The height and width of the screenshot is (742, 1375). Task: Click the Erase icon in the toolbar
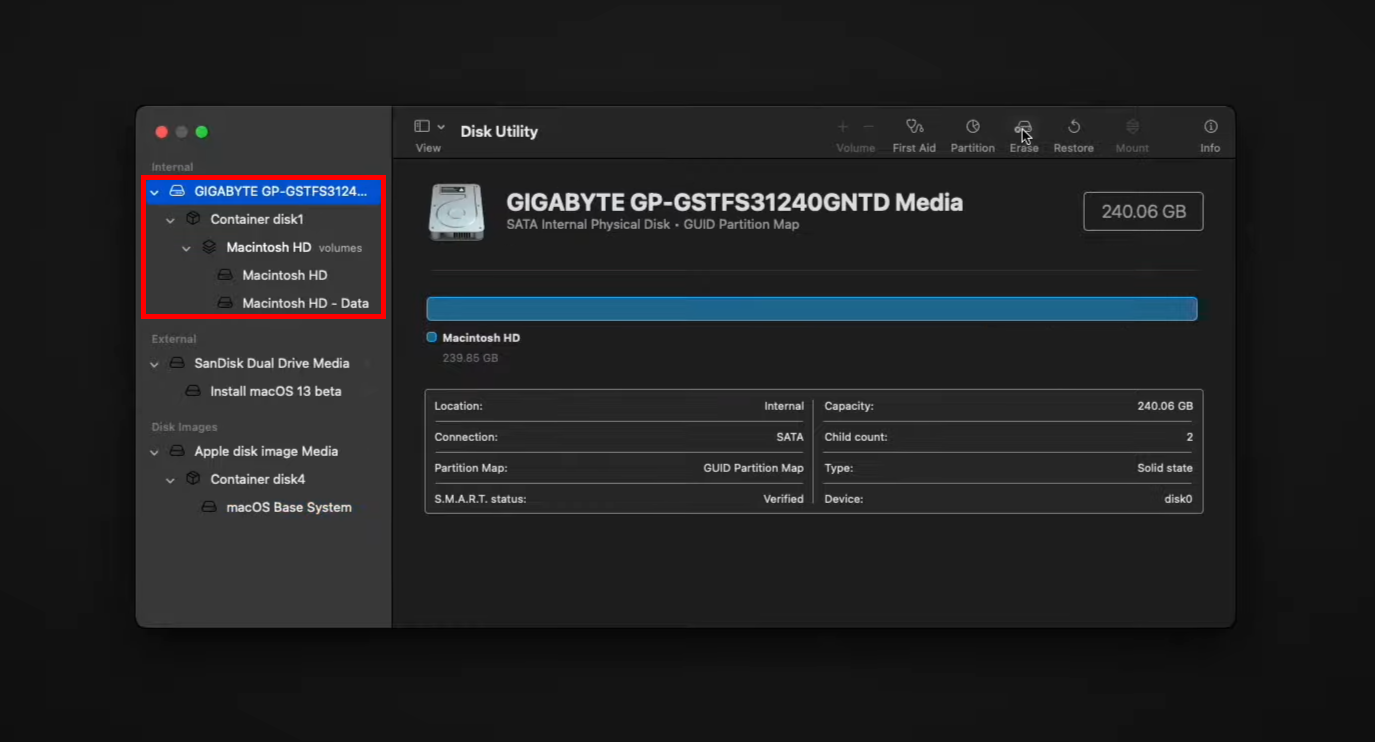point(1023,133)
